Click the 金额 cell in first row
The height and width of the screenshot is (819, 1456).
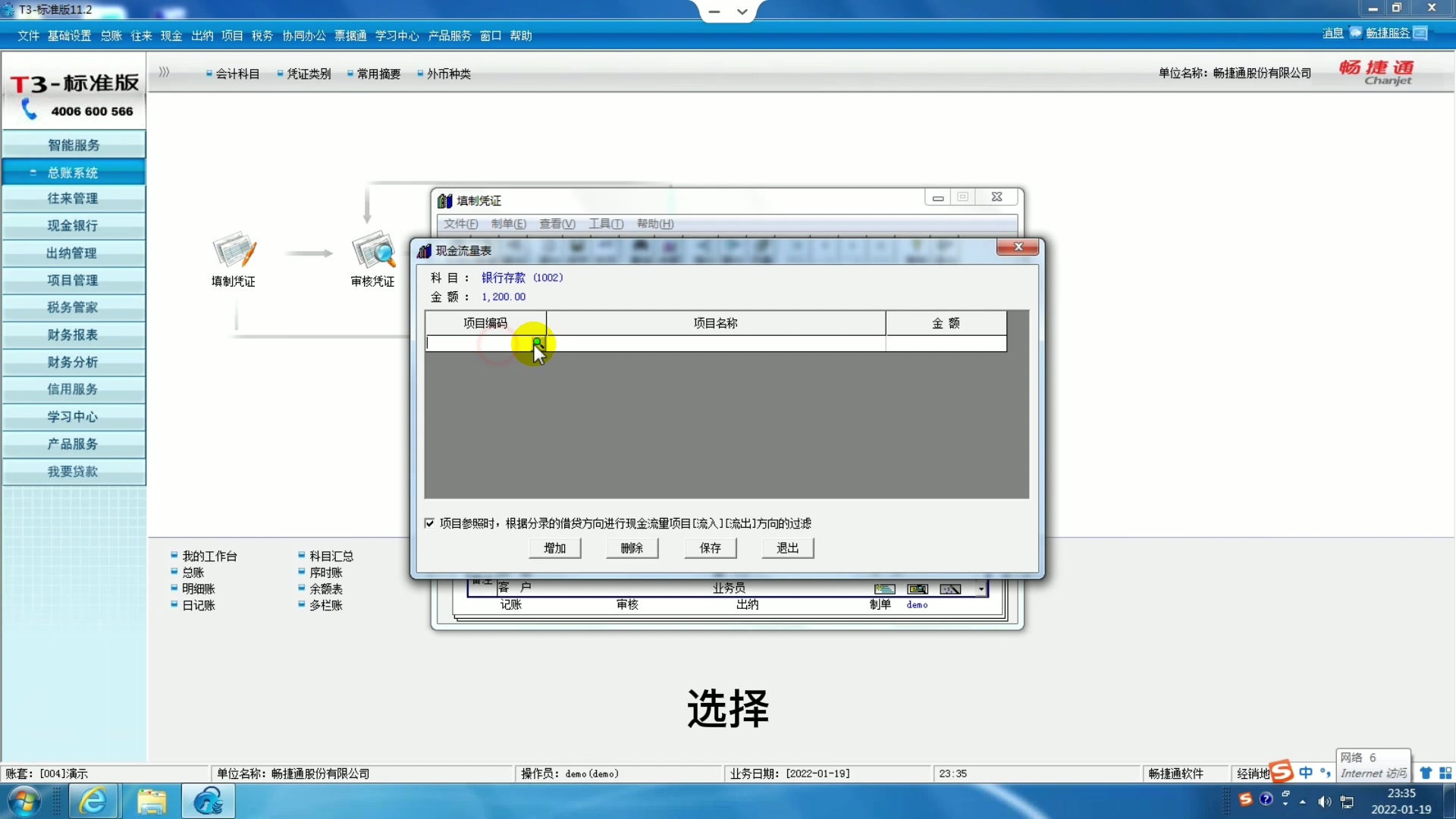coord(946,344)
